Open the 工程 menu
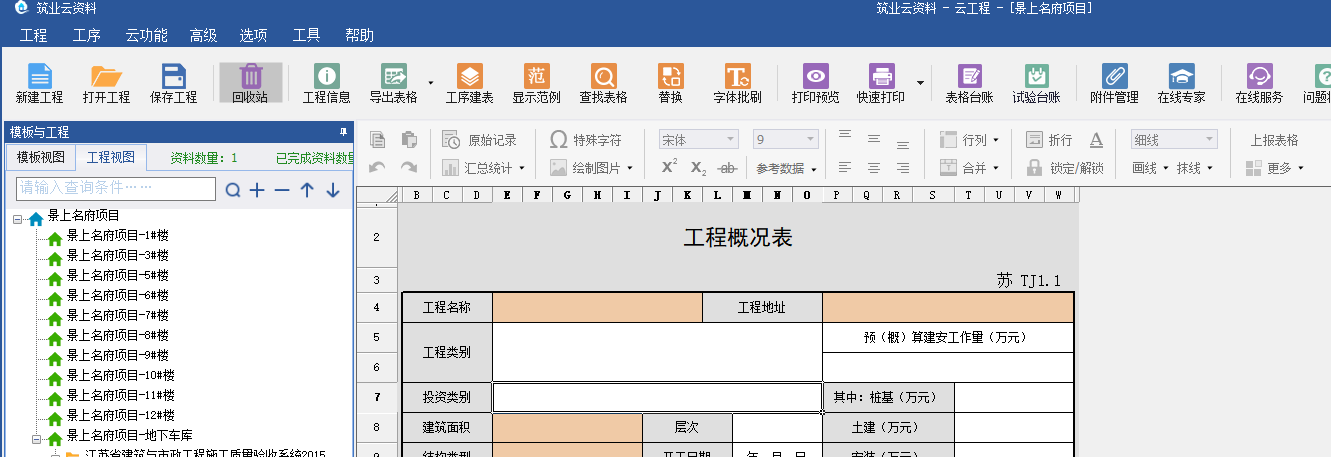1331x457 pixels. (x=34, y=35)
